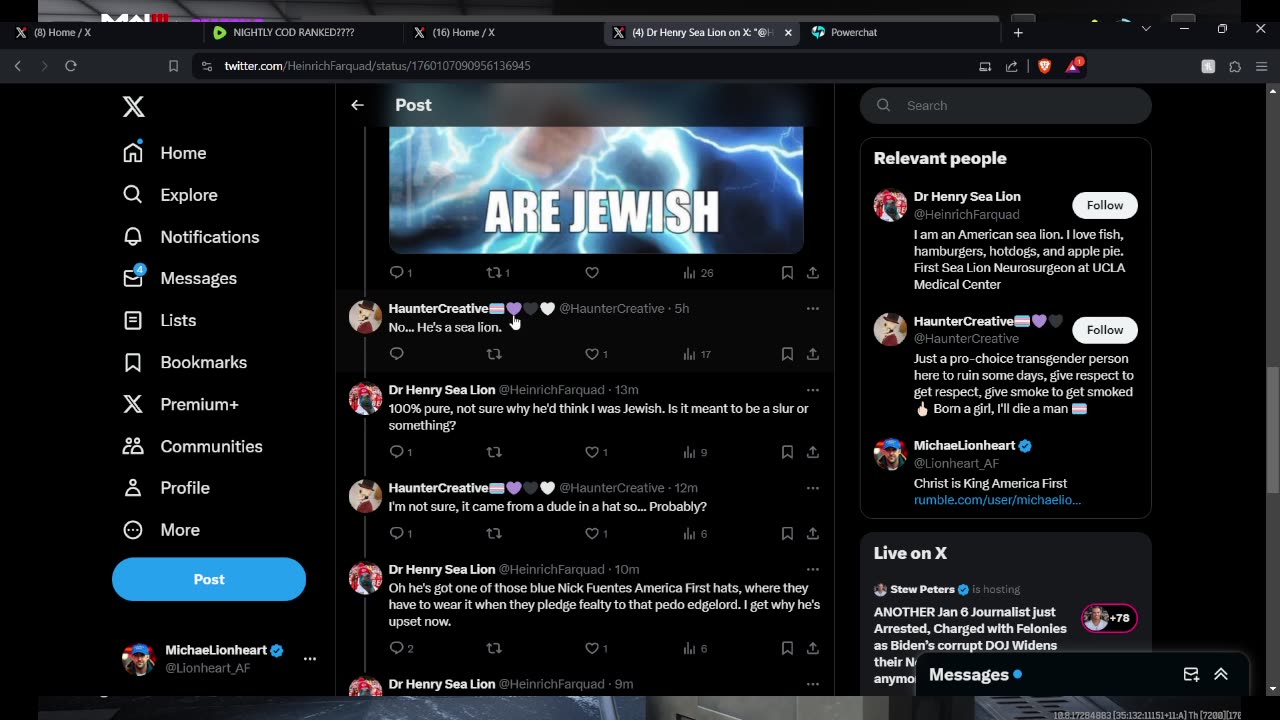The image size is (1280, 720).
Task: Like the Nick Fuentes hats reply
Action: point(596,648)
